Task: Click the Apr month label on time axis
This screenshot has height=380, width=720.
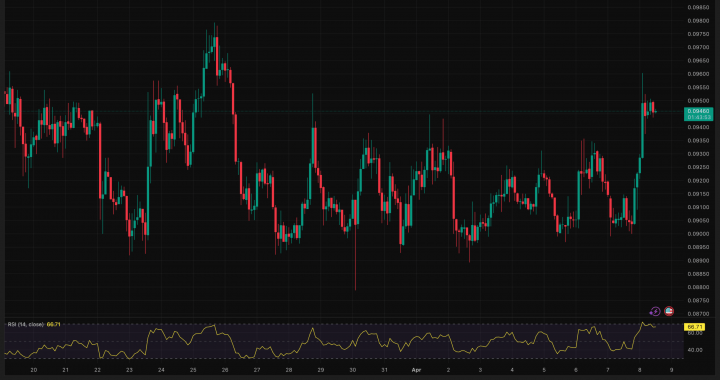Action: point(416,370)
